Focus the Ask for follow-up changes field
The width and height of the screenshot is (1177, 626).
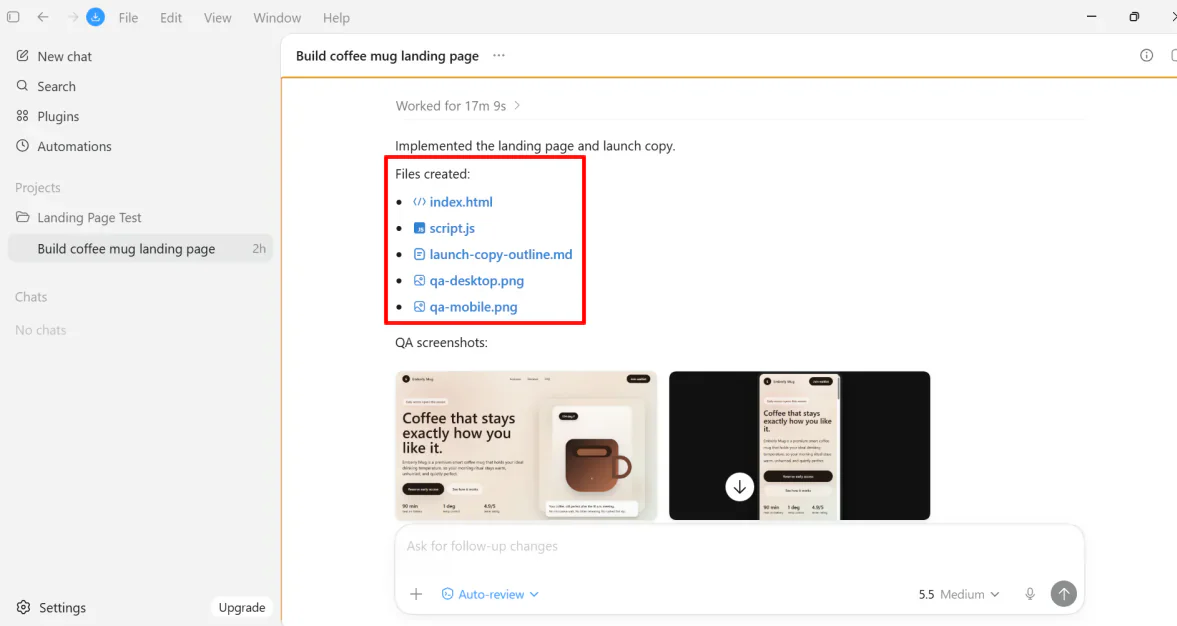coord(739,546)
